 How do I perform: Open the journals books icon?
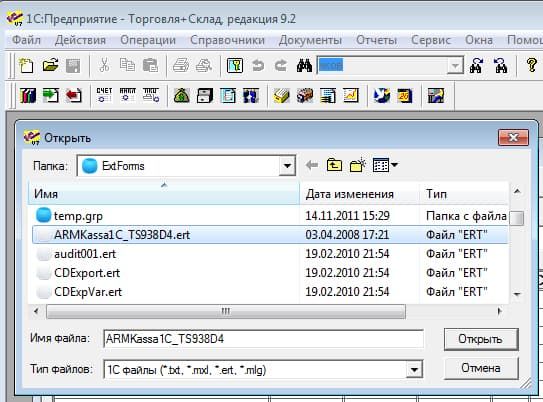coord(27,95)
